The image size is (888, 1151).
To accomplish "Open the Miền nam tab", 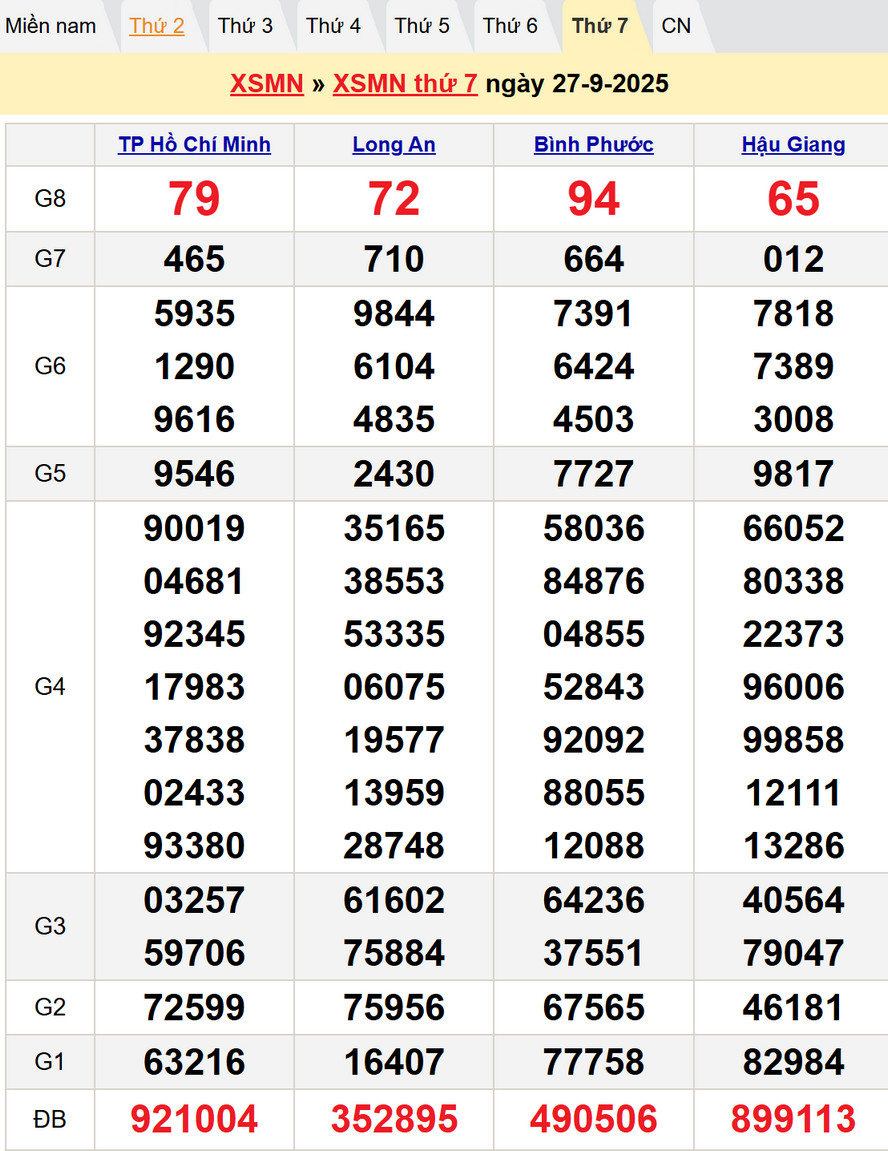I will (x=51, y=26).
